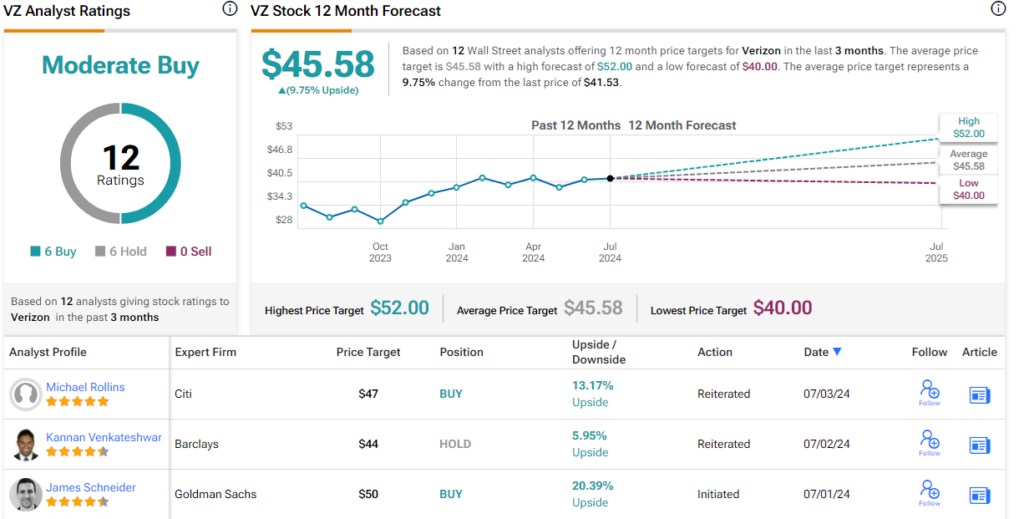
Task: Click Michael Rollins avatar thumbnail
Action: pos(25,394)
